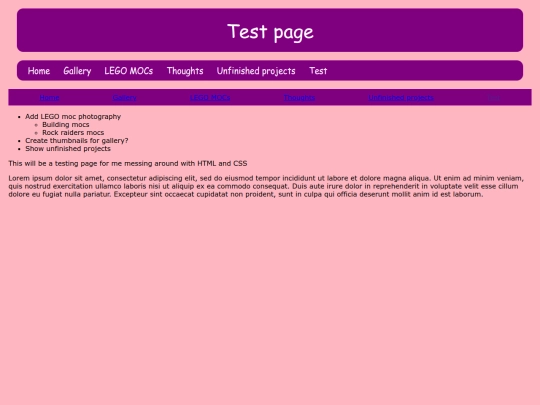Select 'Add LEGO moc photography' list item
This screenshot has width=540, height=405.
pos(73,116)
